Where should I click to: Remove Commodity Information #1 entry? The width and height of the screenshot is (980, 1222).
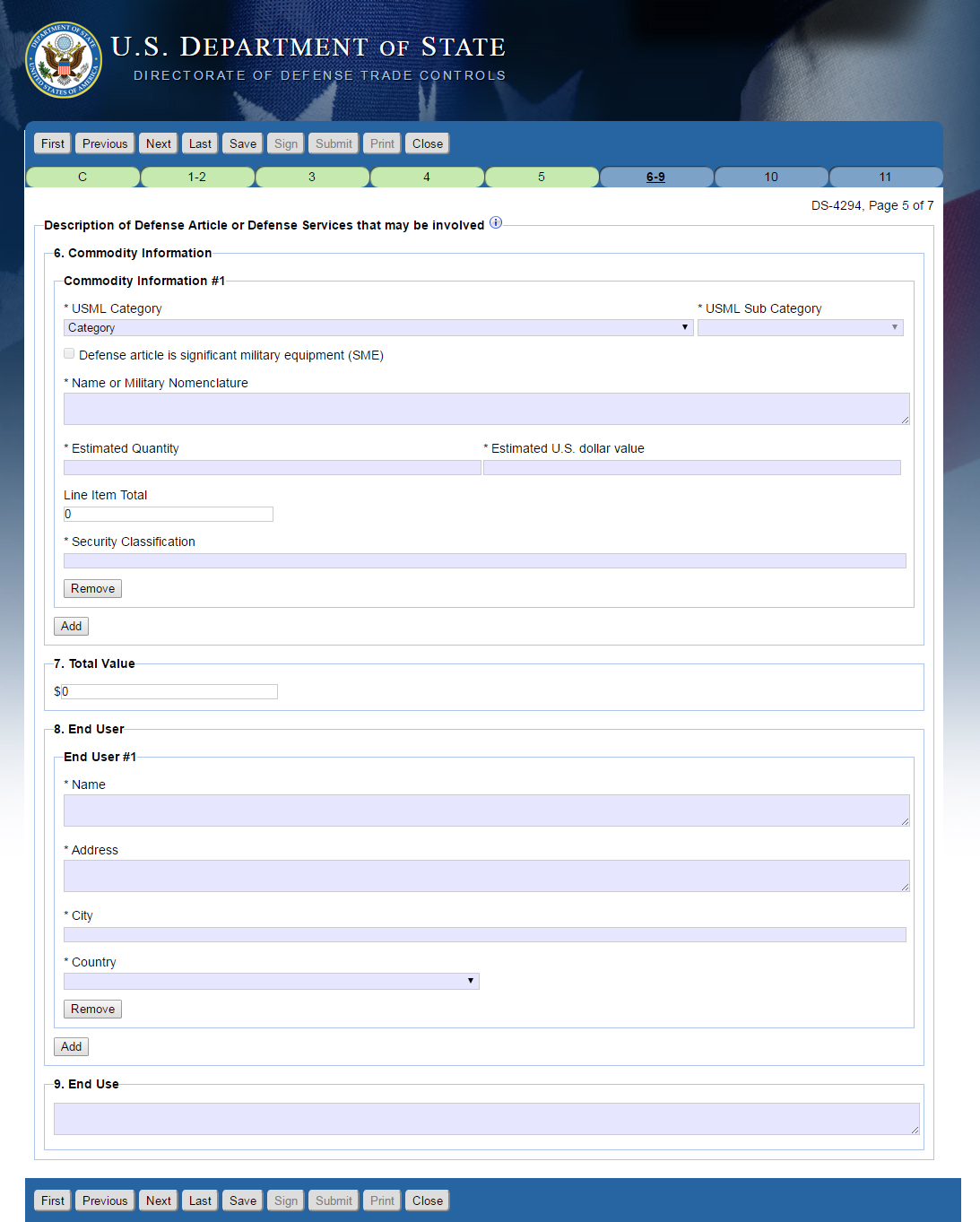click(x=92, y=589)
